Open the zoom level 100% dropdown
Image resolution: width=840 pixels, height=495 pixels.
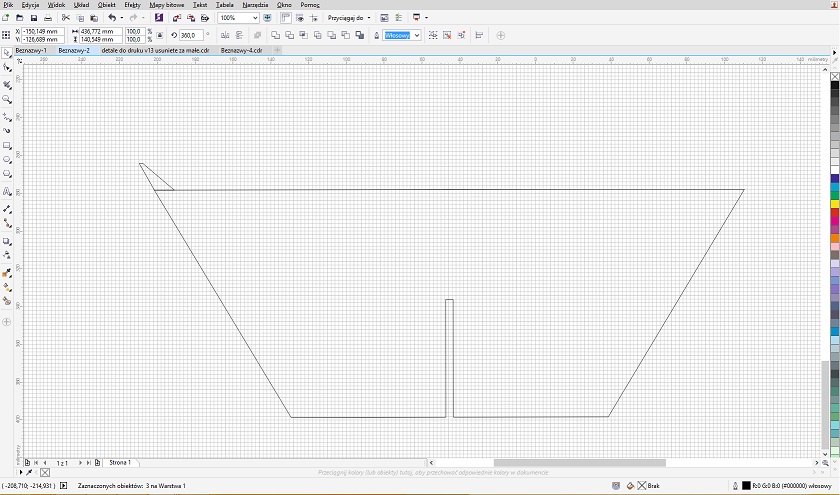[254, 18]
